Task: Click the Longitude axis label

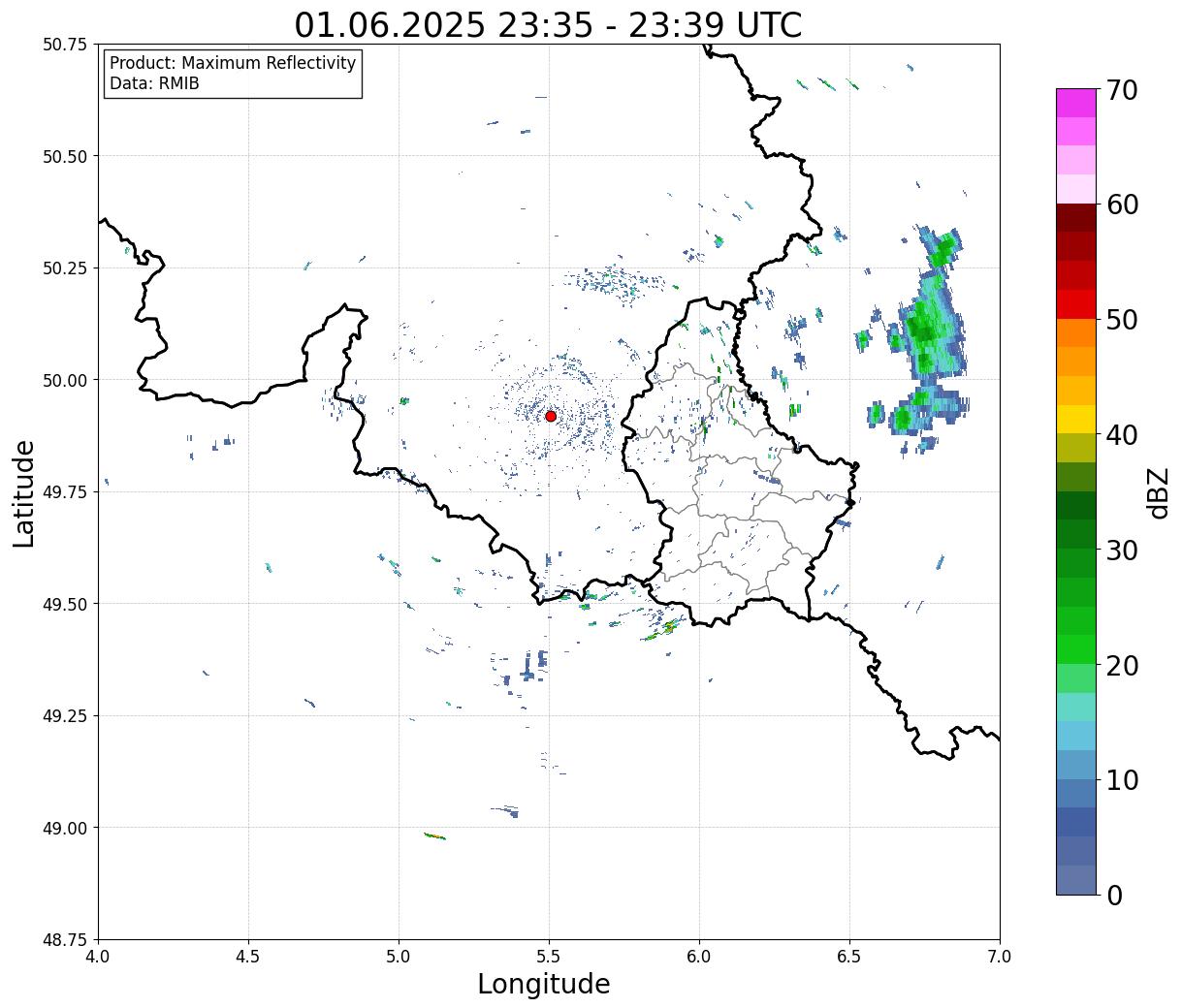Action: [x=544, y=984]
